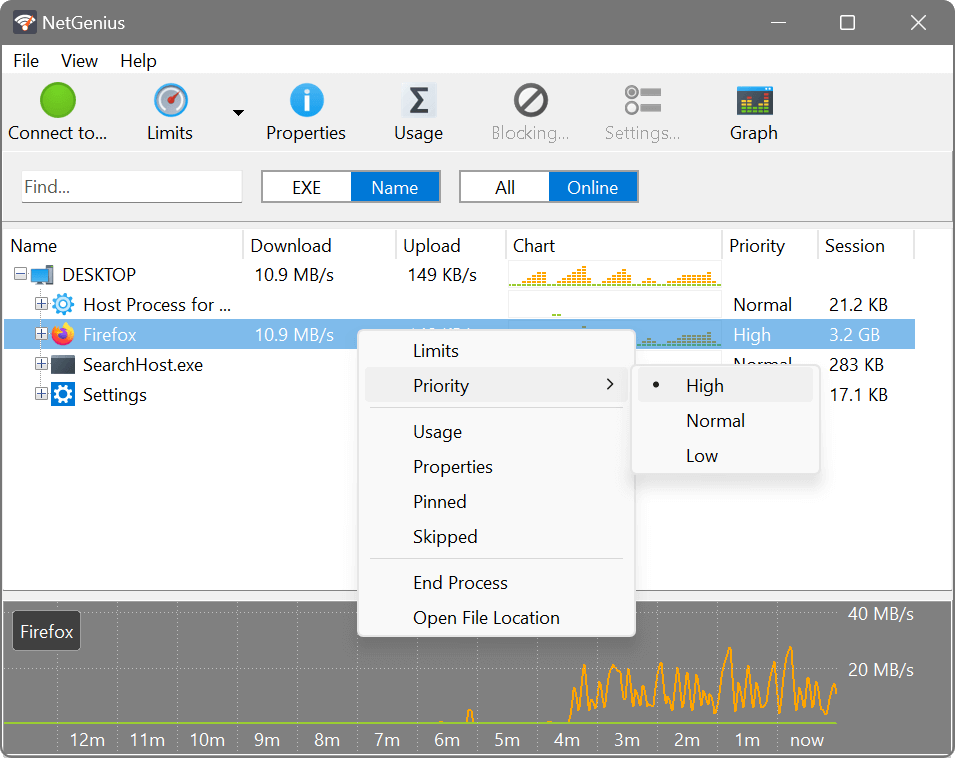Select Normal priority option
Image resolution: width=955 pixels, height=758 pixels.
725,421
